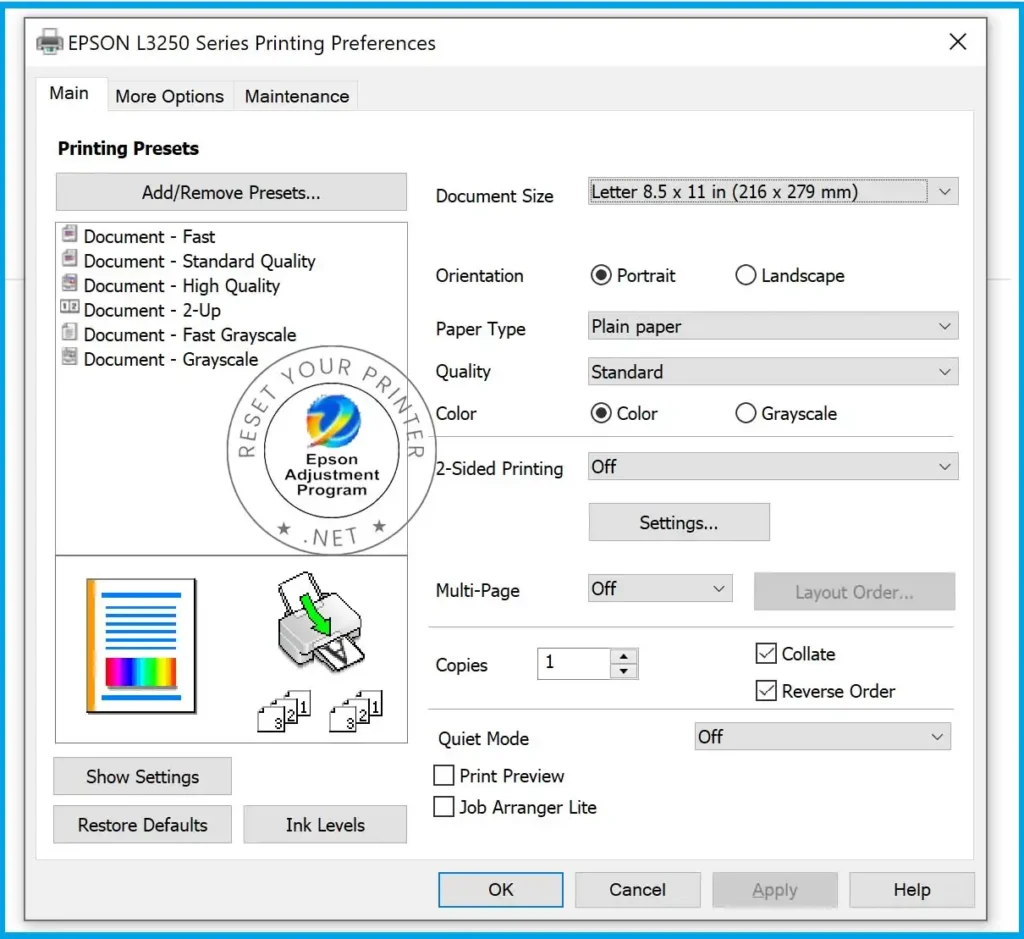
Task: Check the Ink Levels
Action: tap(325, 825)
